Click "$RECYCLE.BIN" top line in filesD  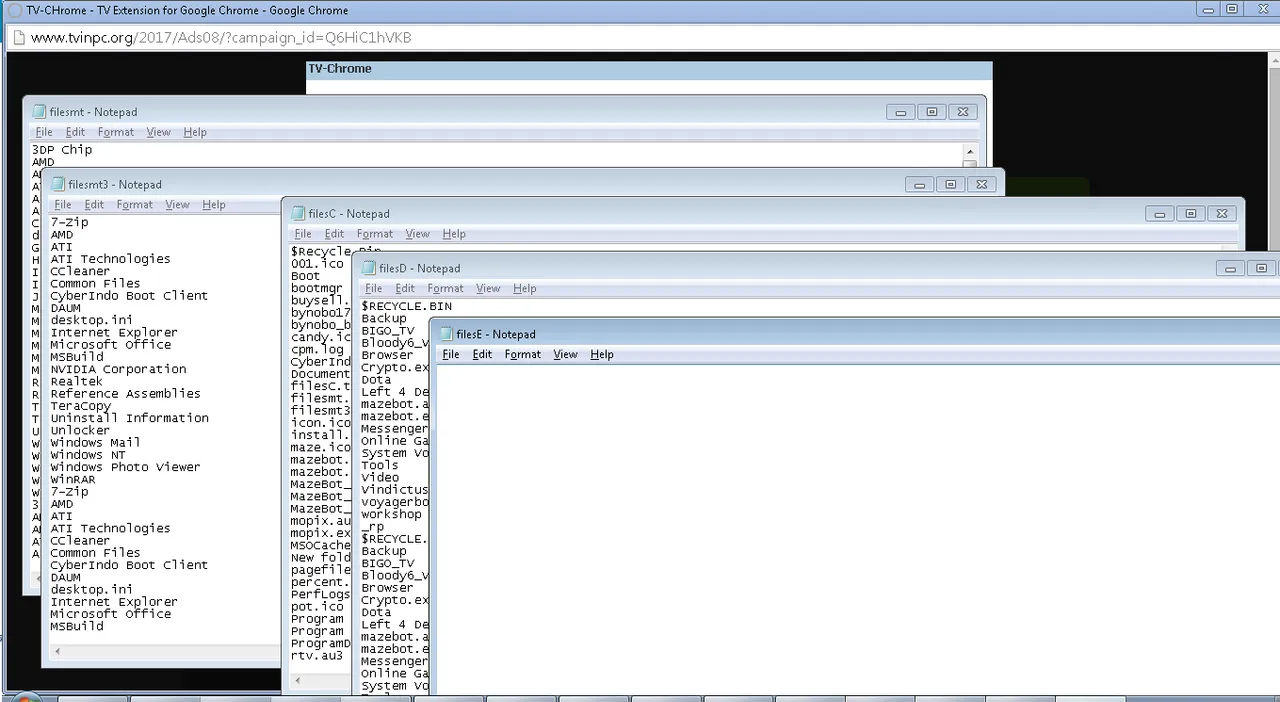(407, 306)
